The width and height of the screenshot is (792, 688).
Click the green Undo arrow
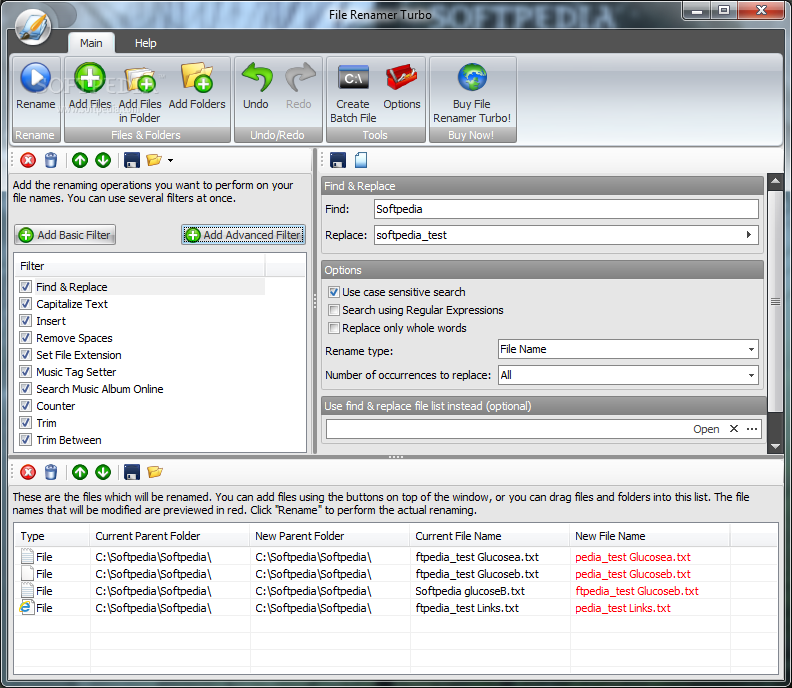pyautogui.click(x=257, y=77)
